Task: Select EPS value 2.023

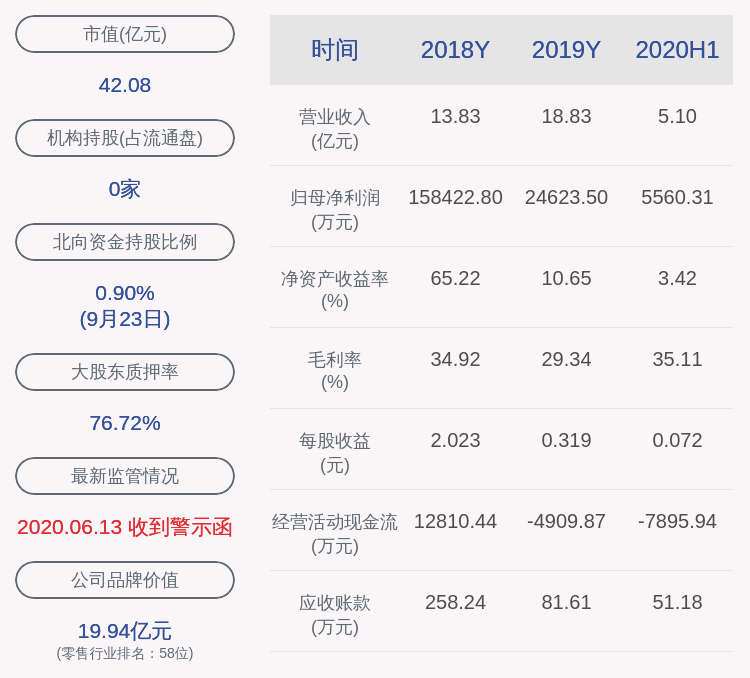Action: tap(455, 440)
